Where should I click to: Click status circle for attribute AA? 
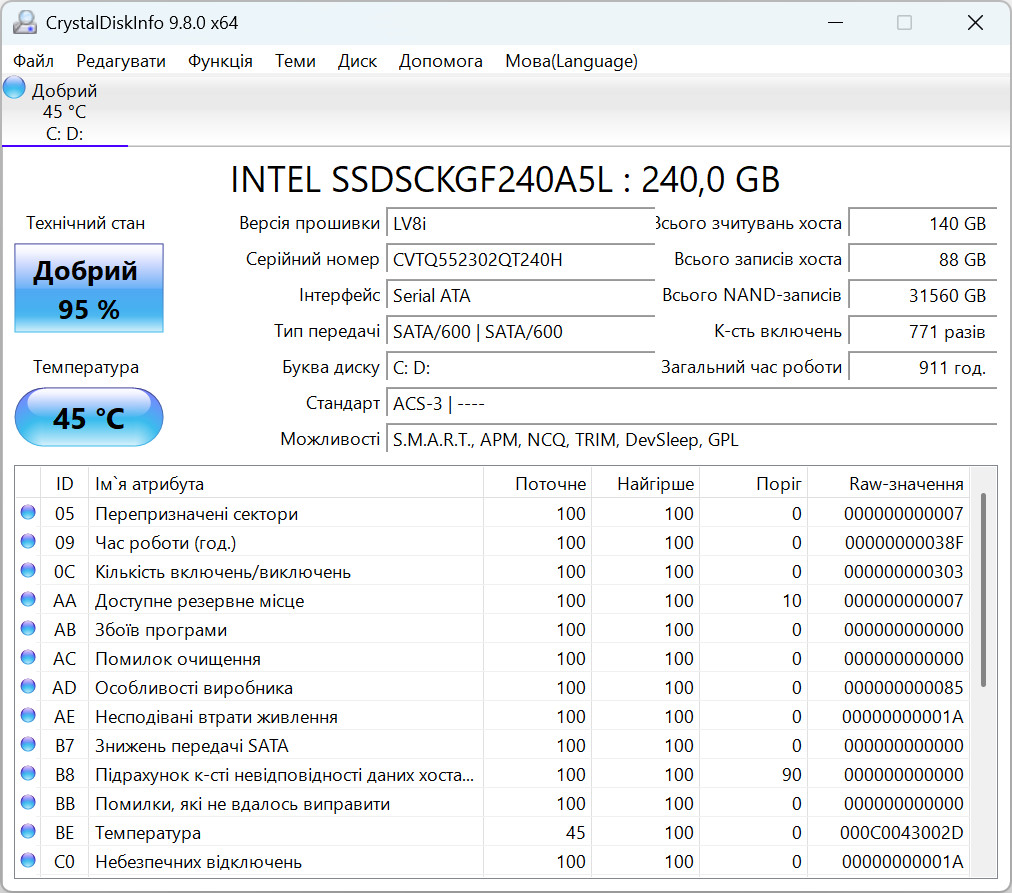(x=28, y=599)
